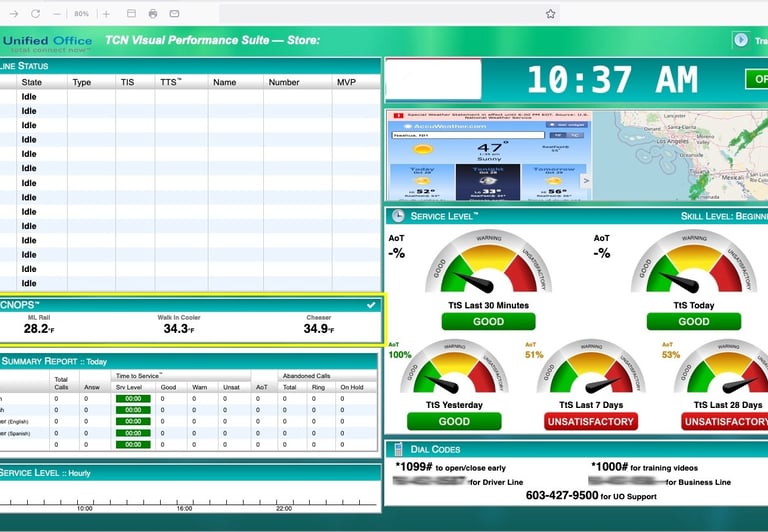Click the TTS column header
The width and height of the screenshot is (768, 532).
coord(170,82)
